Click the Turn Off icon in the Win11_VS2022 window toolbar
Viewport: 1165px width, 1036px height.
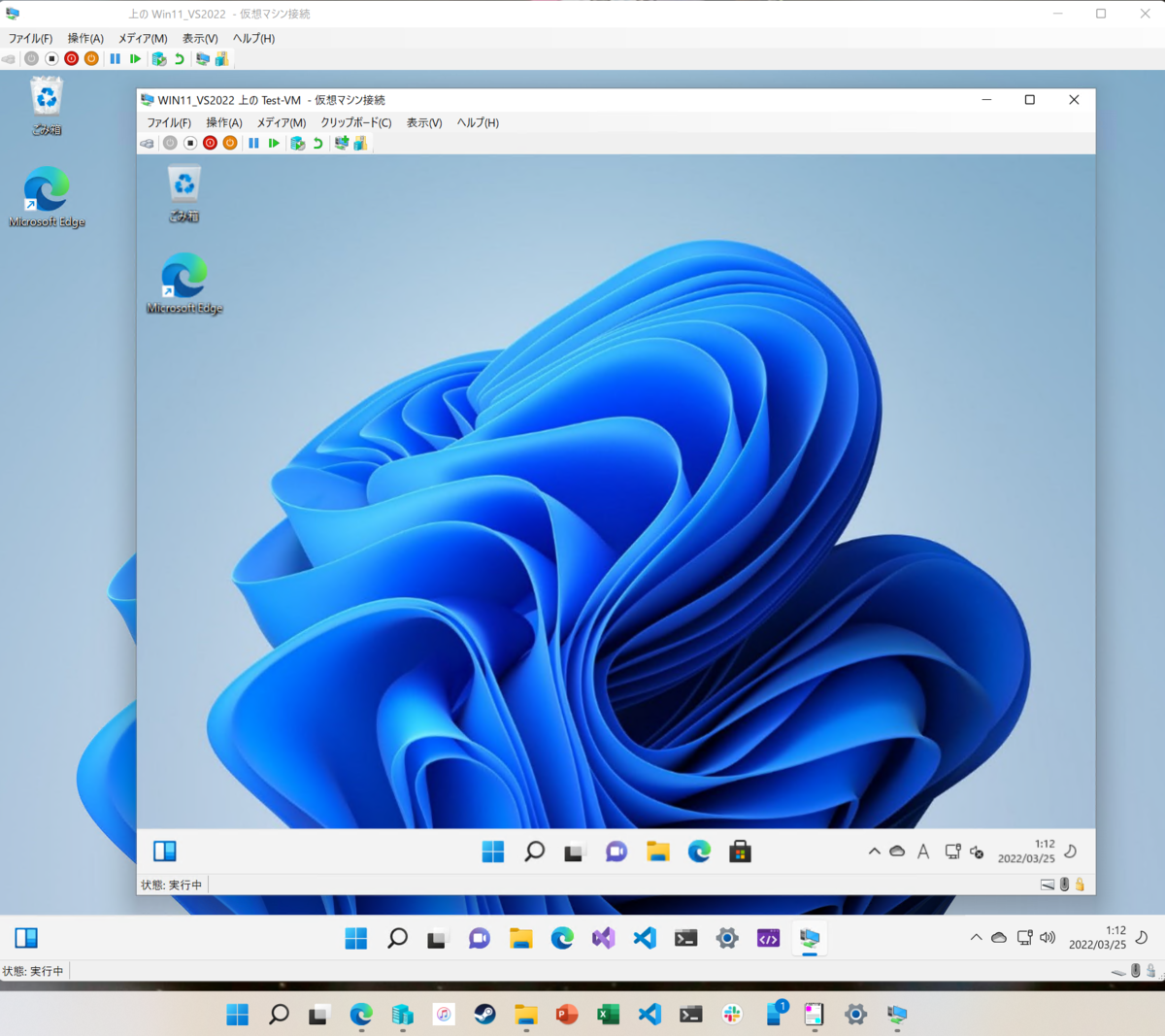coord(52,58)
